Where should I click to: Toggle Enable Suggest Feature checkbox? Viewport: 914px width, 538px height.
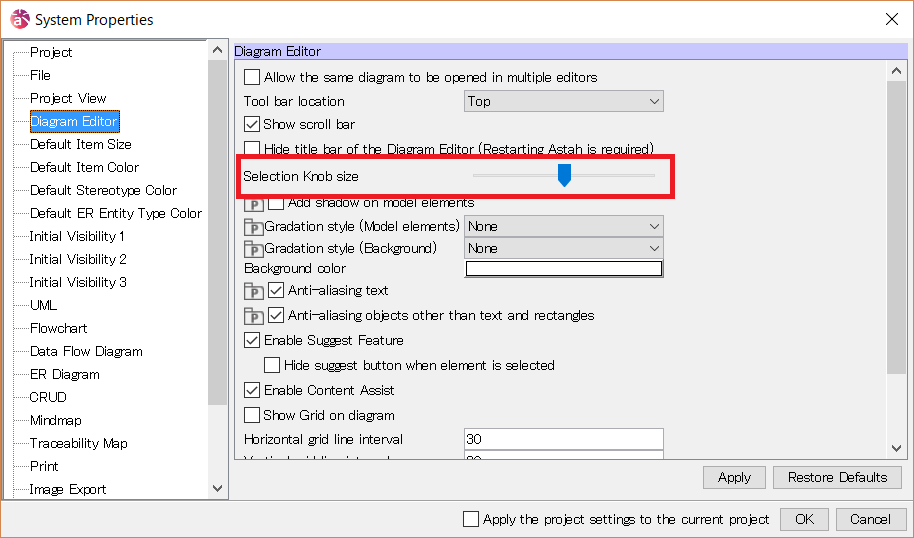click(252, 340)
